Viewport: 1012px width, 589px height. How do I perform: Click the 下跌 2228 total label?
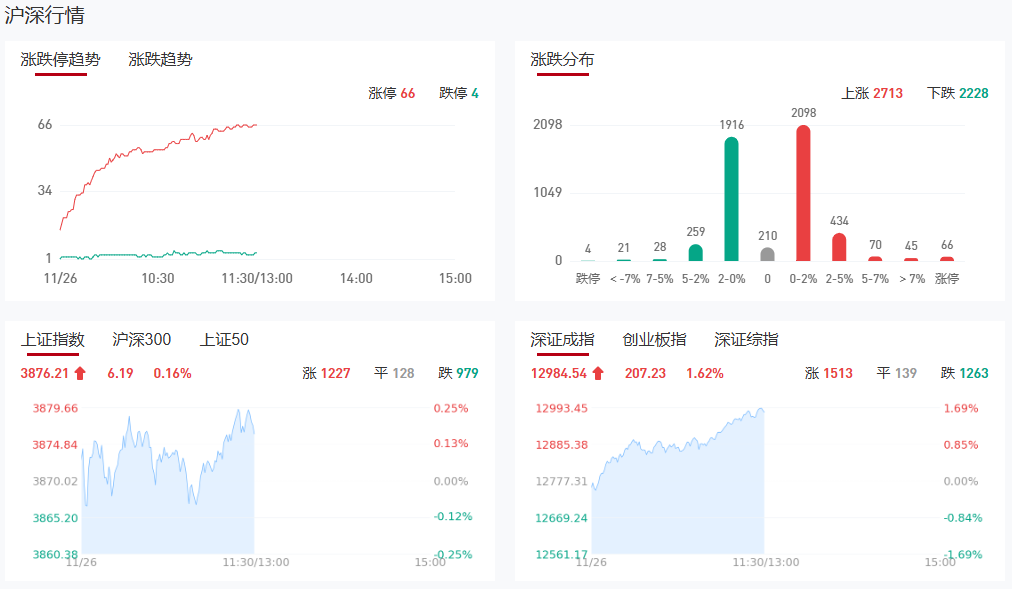pos(957,94)
